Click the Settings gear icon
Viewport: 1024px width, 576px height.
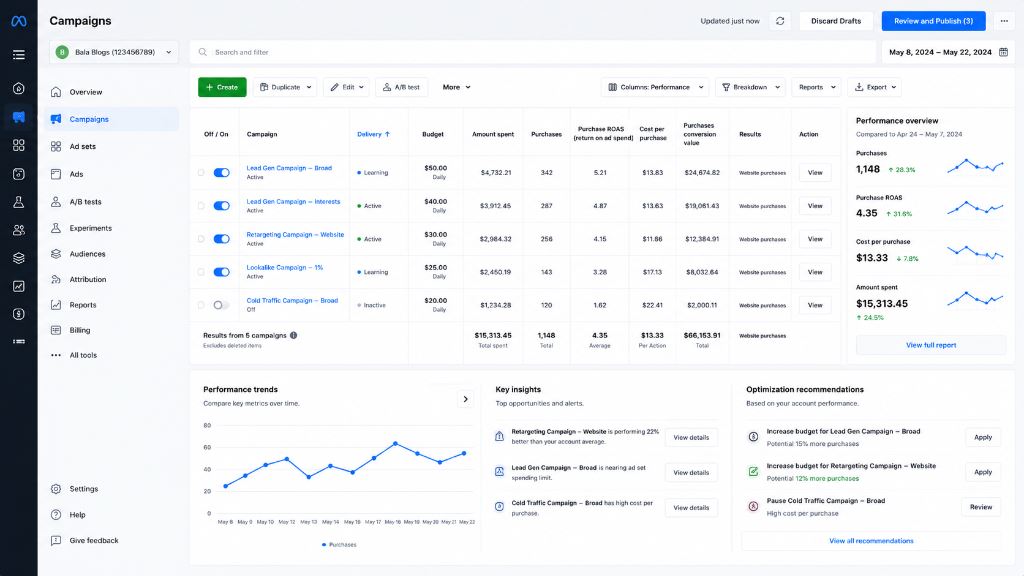[x=56, y=488]
